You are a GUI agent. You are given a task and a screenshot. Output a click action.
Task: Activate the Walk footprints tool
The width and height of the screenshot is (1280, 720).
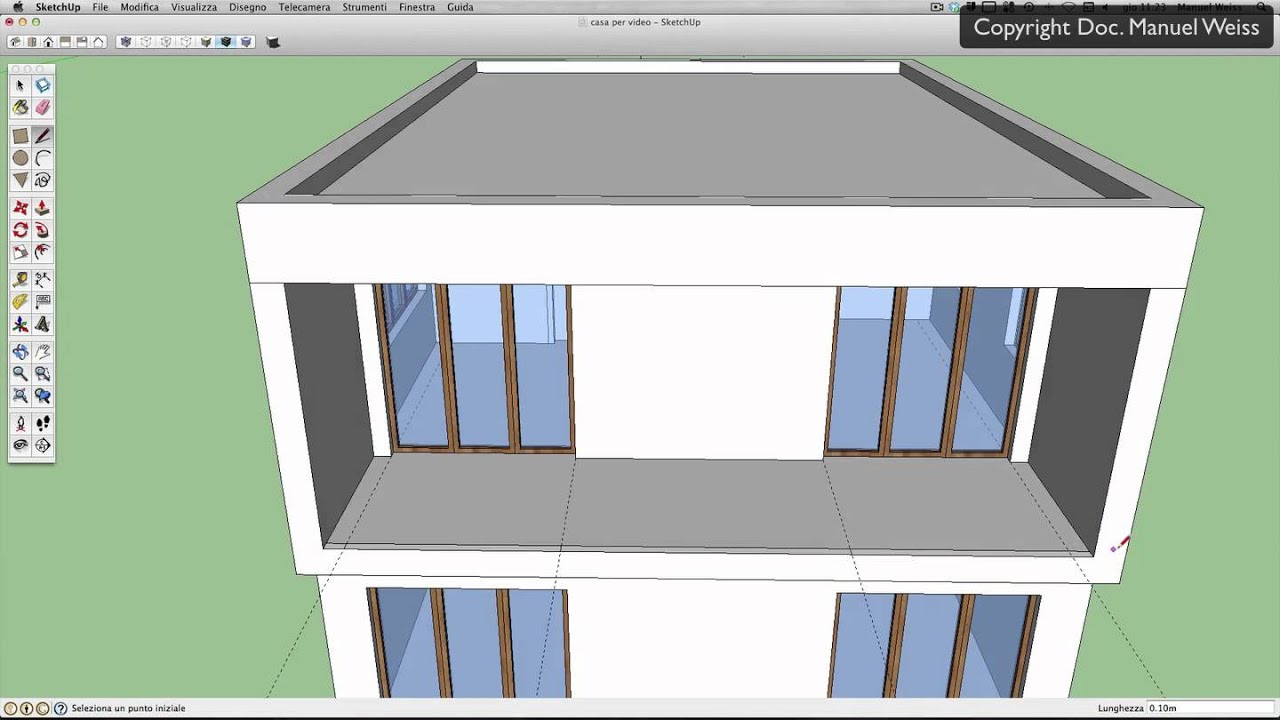click(x=42, y=424)
